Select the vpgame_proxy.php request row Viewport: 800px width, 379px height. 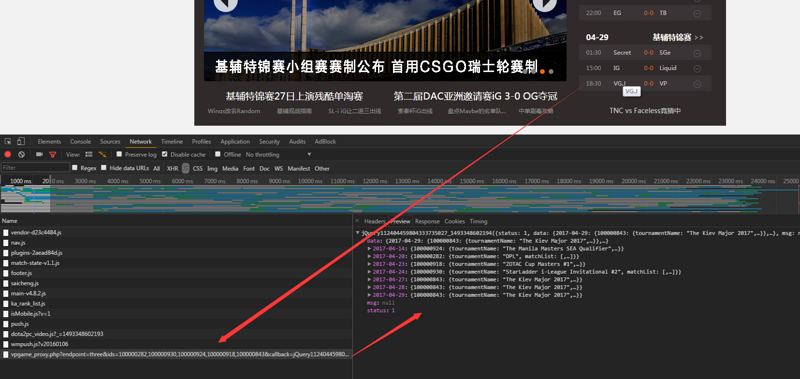176,354
